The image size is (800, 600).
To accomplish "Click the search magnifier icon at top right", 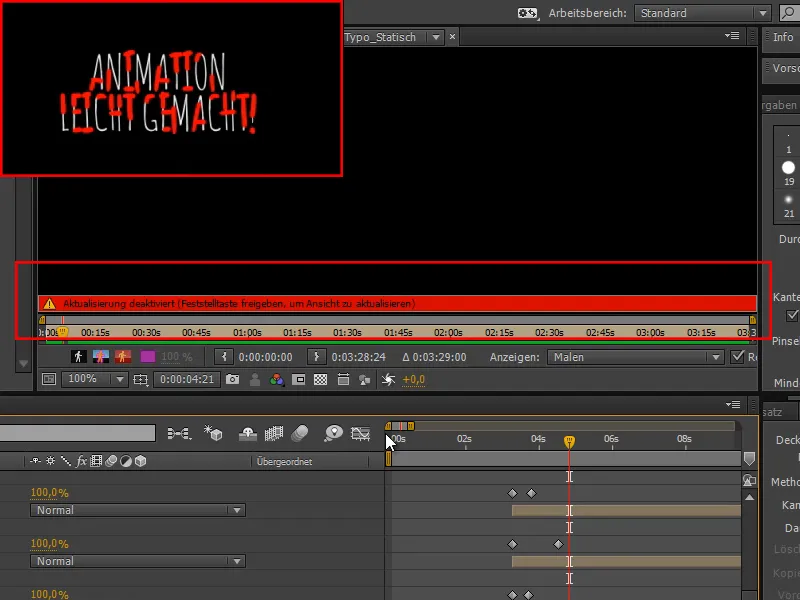I will (x=790, y=13).
